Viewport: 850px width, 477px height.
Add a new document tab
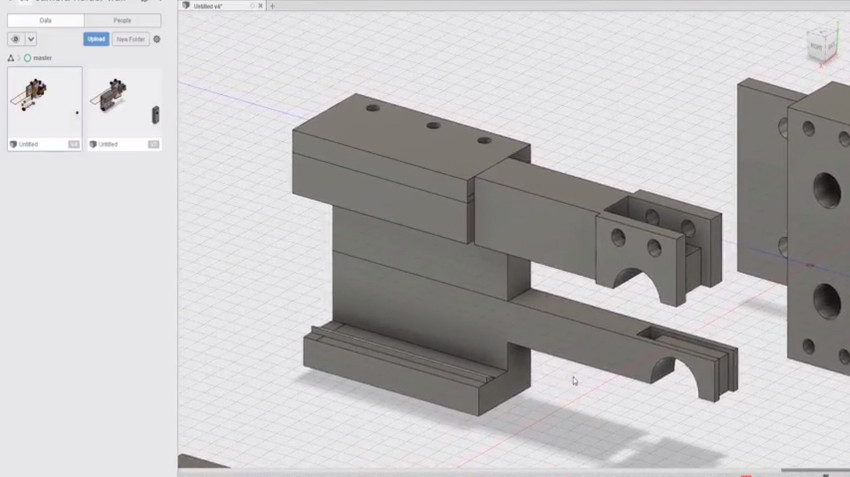click(273, 6)
